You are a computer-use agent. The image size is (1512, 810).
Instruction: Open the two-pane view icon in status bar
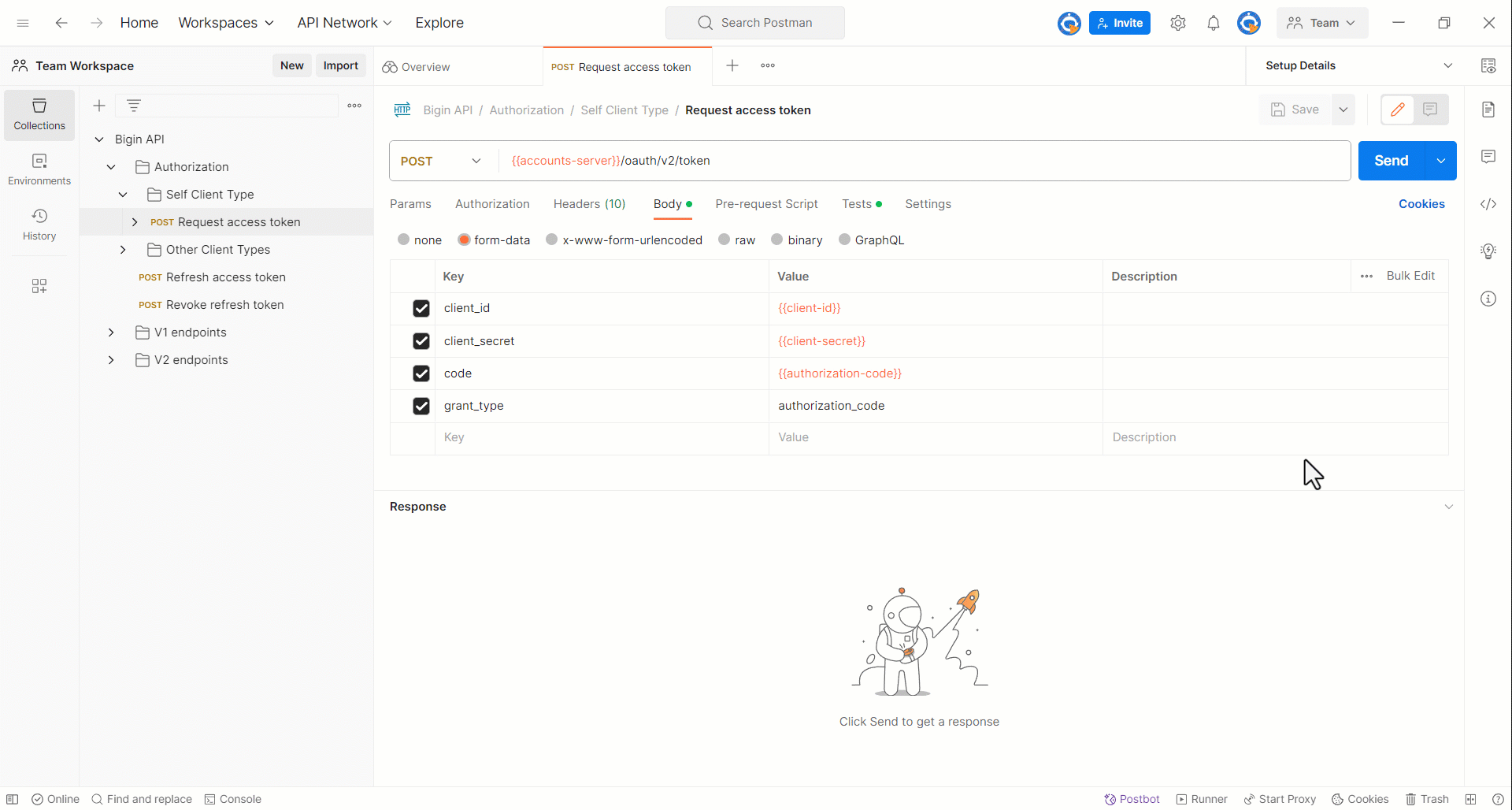[x=1470, y=799]
